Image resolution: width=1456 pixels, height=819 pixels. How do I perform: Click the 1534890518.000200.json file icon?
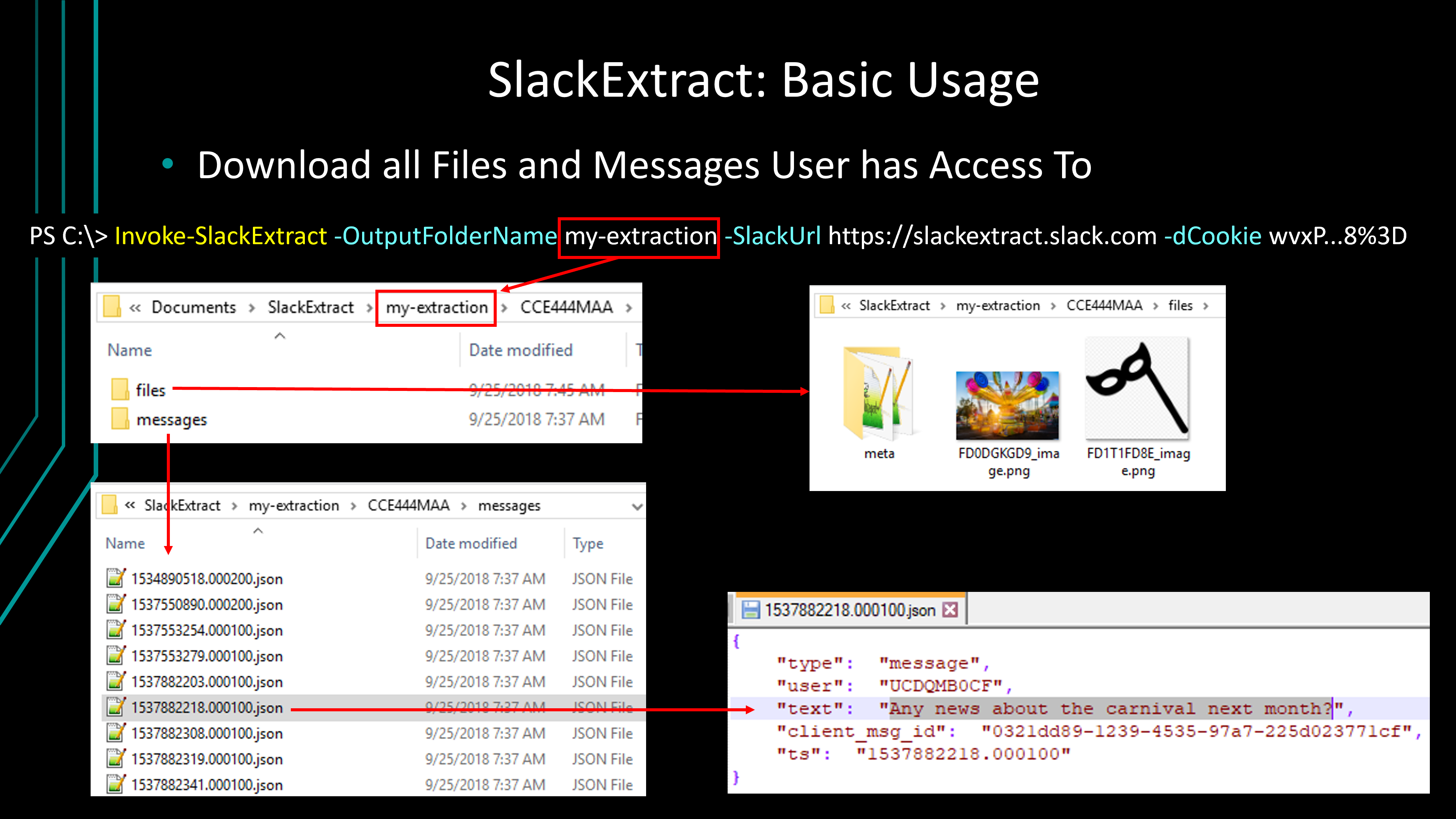[x=116, y=578]
